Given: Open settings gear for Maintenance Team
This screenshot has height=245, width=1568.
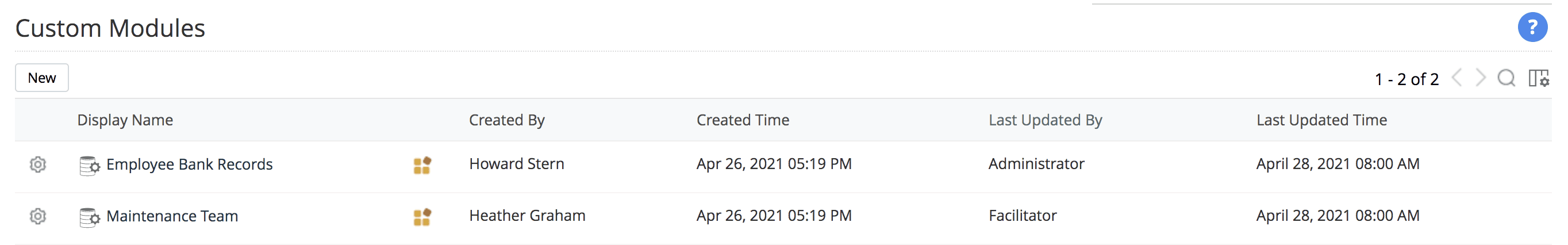Looking at the screenshot, I should (38, 216).
